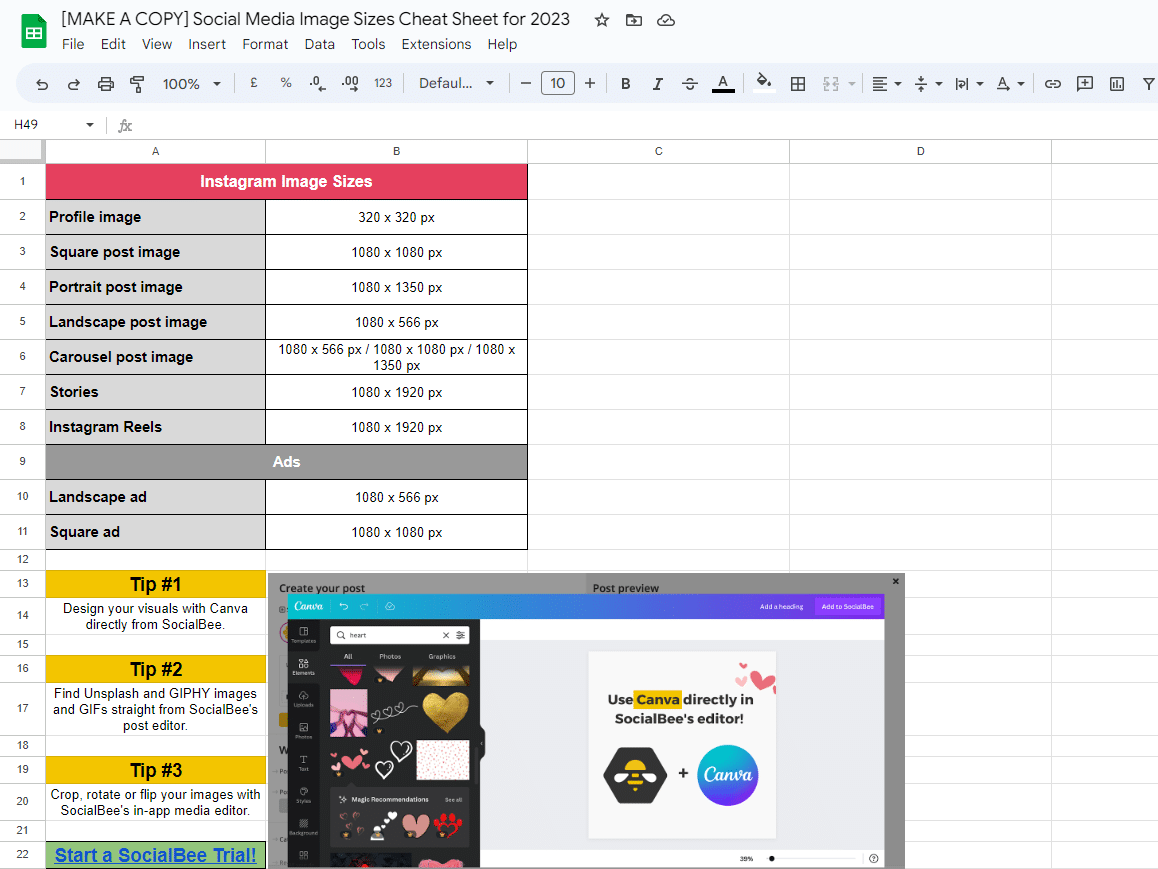Open the horizontal alignment dropdown
The height and width of the screenshot is (869, 1158).
click(x=886, y=83)
